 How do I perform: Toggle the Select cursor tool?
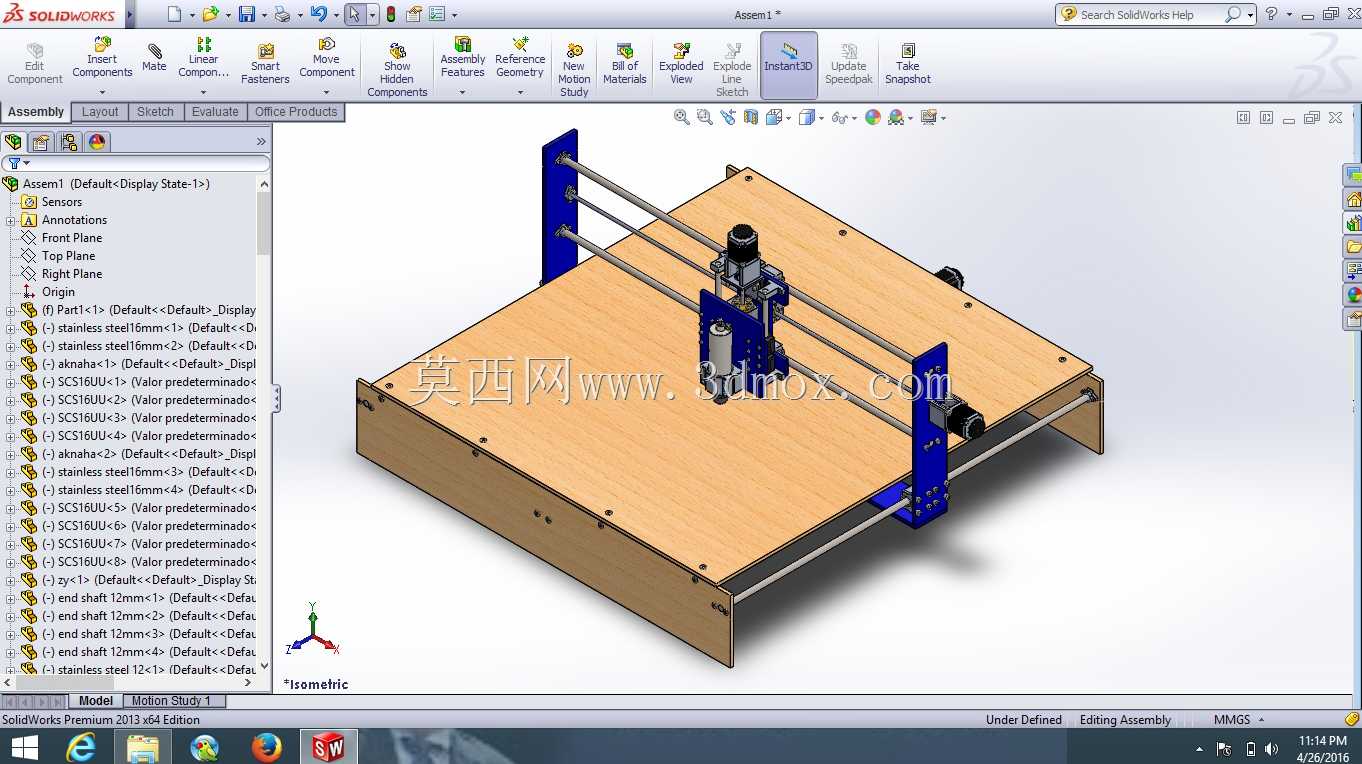[354, 14]
